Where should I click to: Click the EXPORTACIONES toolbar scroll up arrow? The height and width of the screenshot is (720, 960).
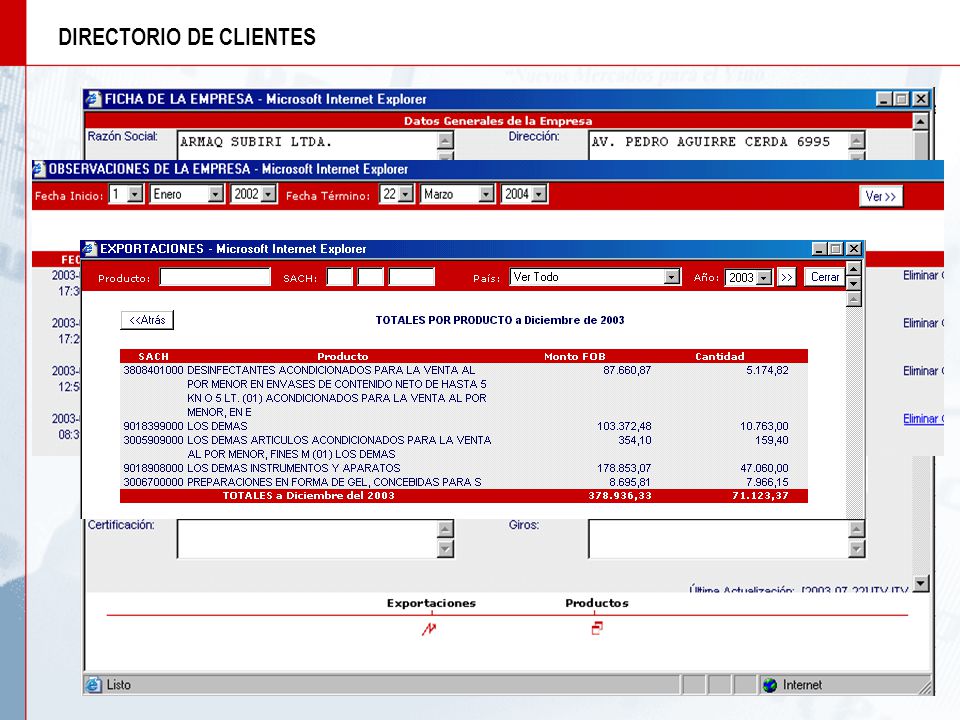point(853,269)
